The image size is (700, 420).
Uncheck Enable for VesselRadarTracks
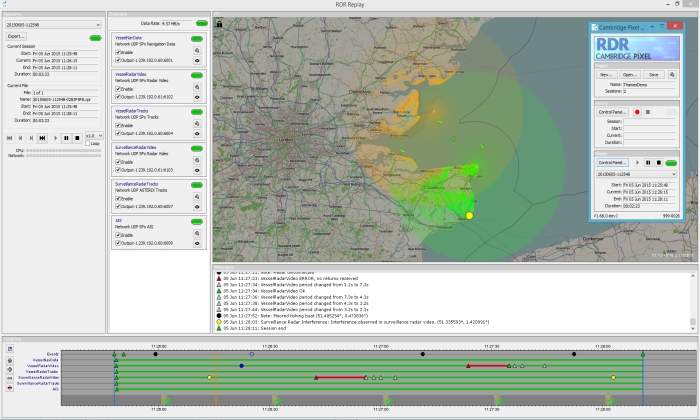point(118,125)
